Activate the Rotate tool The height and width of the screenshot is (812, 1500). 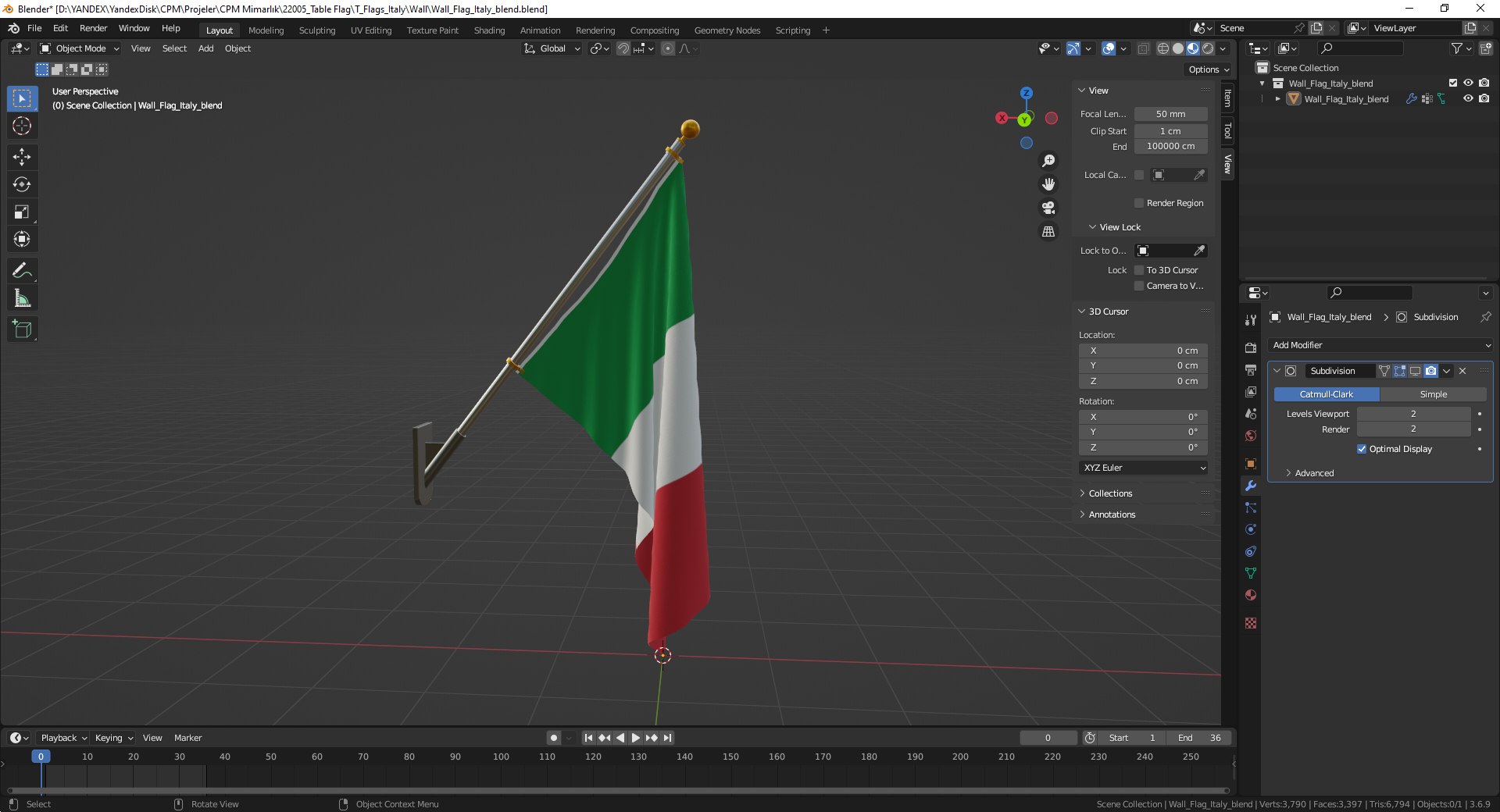(22, 184)
